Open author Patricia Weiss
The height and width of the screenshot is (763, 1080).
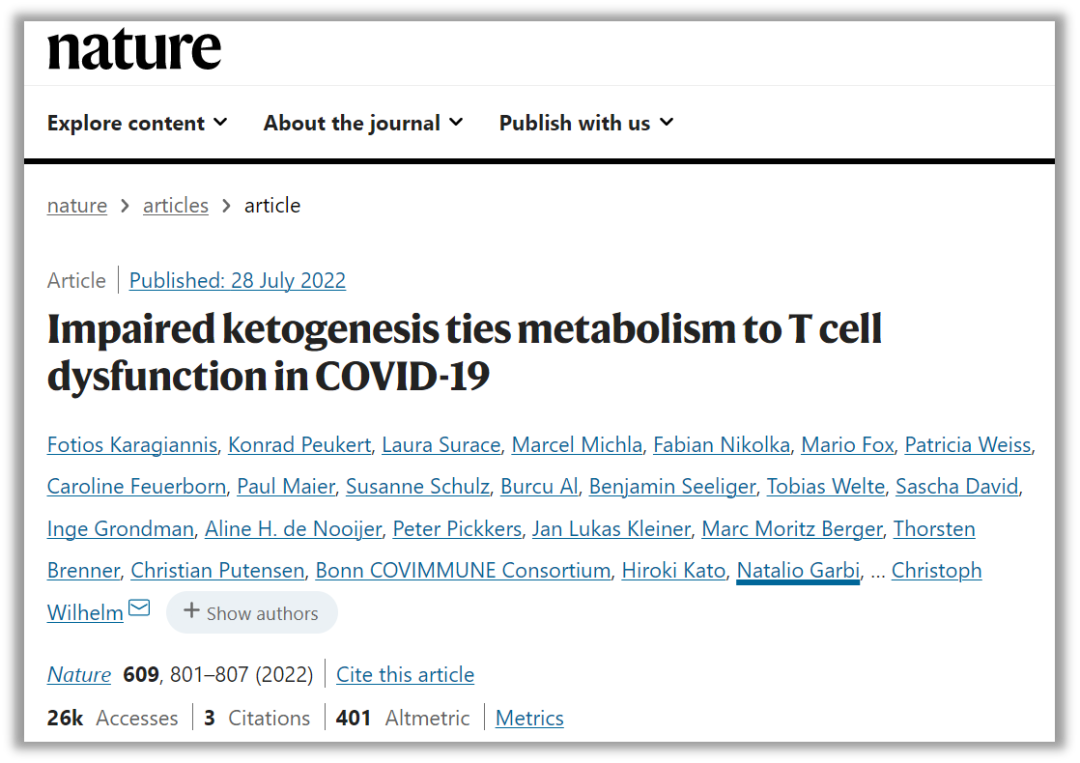pyautogui.click(x=968, y=445)
